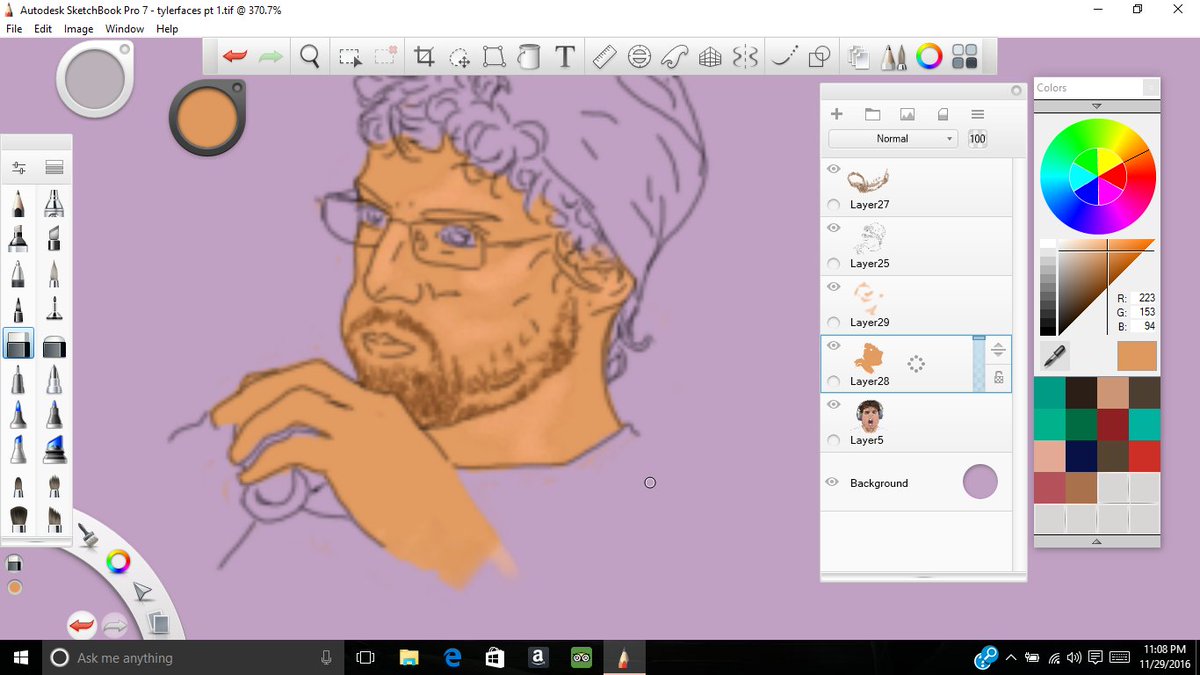Add a new layer with the plus icon
The width and height of the screenshot is (1200, 675).
(x=836, y=114)
